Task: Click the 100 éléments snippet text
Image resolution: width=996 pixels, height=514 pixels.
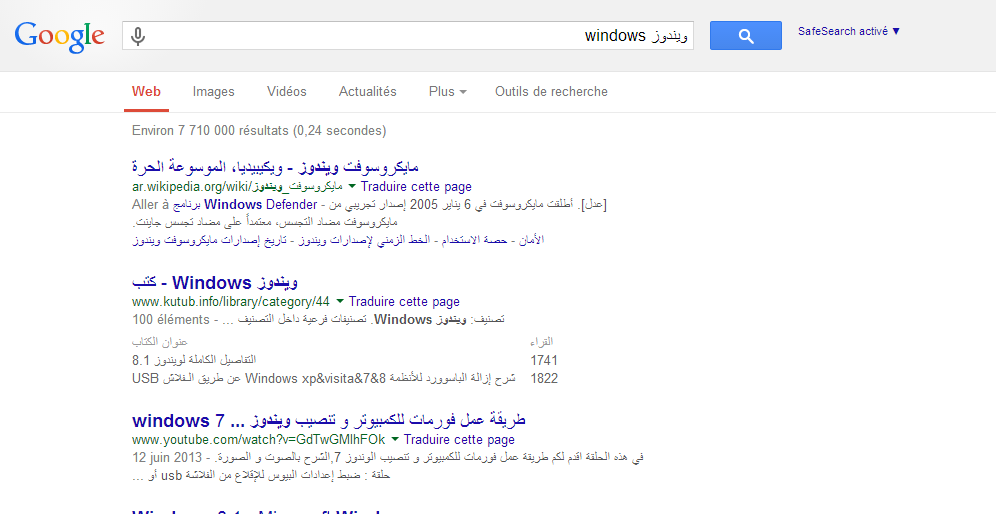Action: 171,319
